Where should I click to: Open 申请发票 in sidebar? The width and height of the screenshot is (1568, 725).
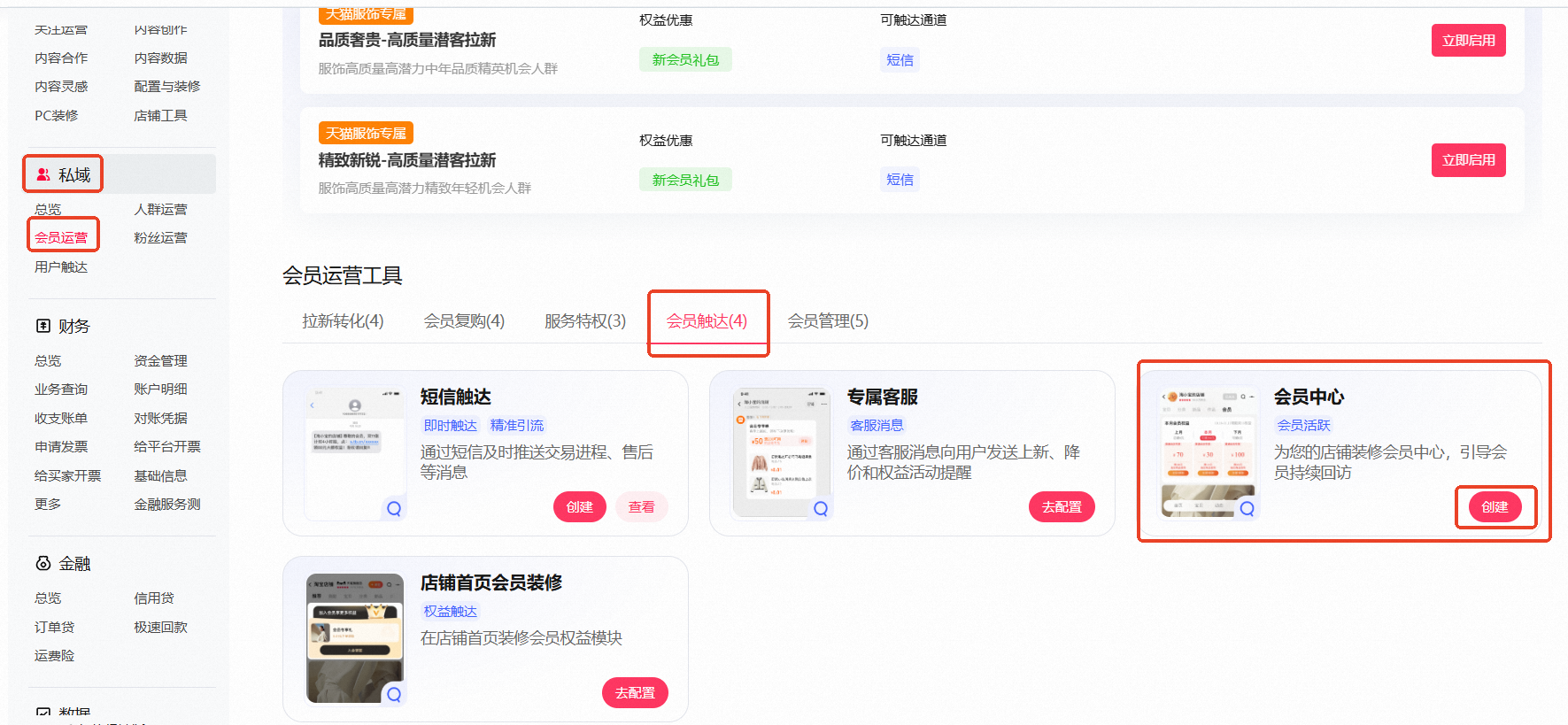point(61,446)
